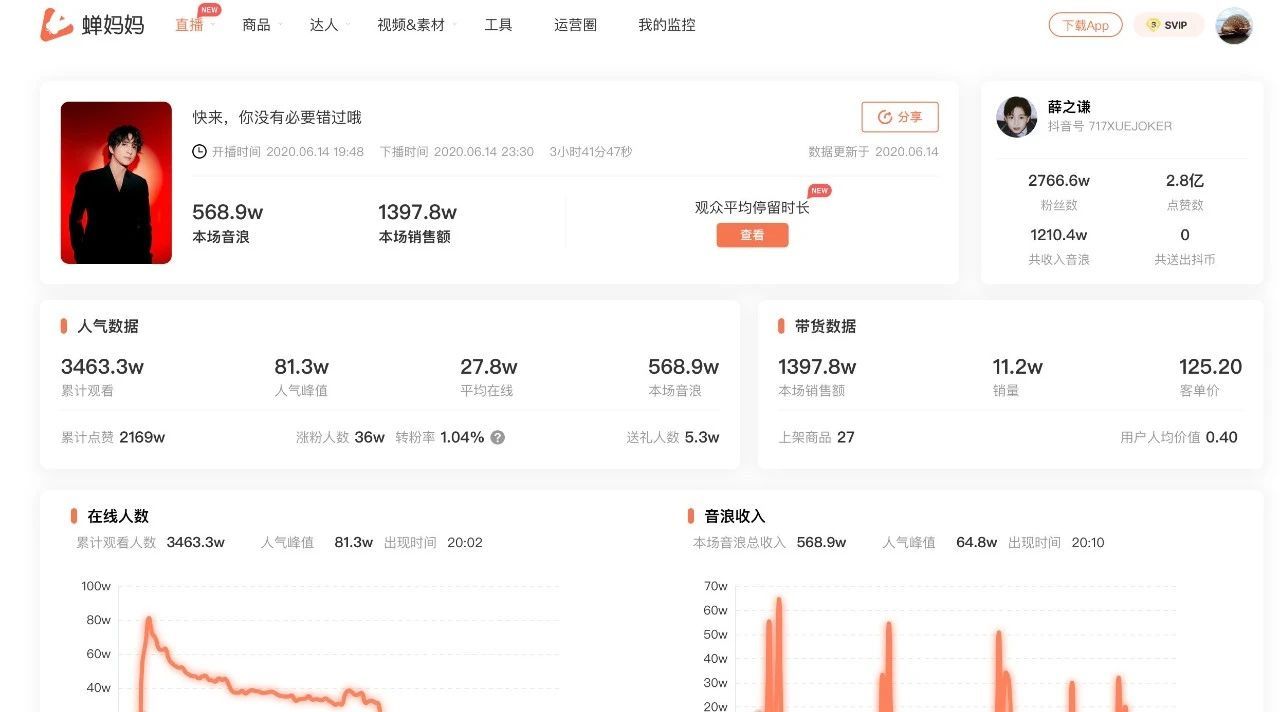Click 薛之谦 profile avatar
The height and width of the screenshot is (712, 1280).
1016,117
